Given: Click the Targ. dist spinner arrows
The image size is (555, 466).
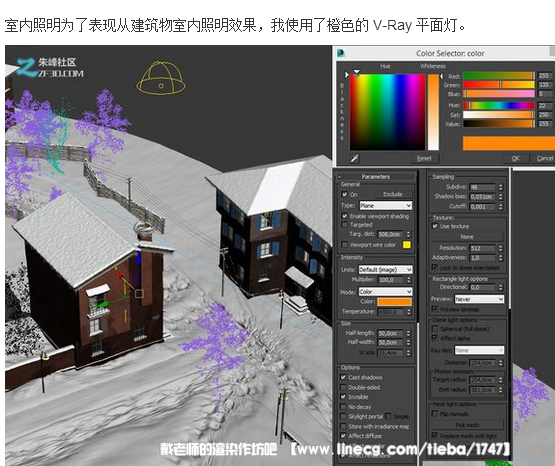Looking at the screenshot, I should [408, 234].
